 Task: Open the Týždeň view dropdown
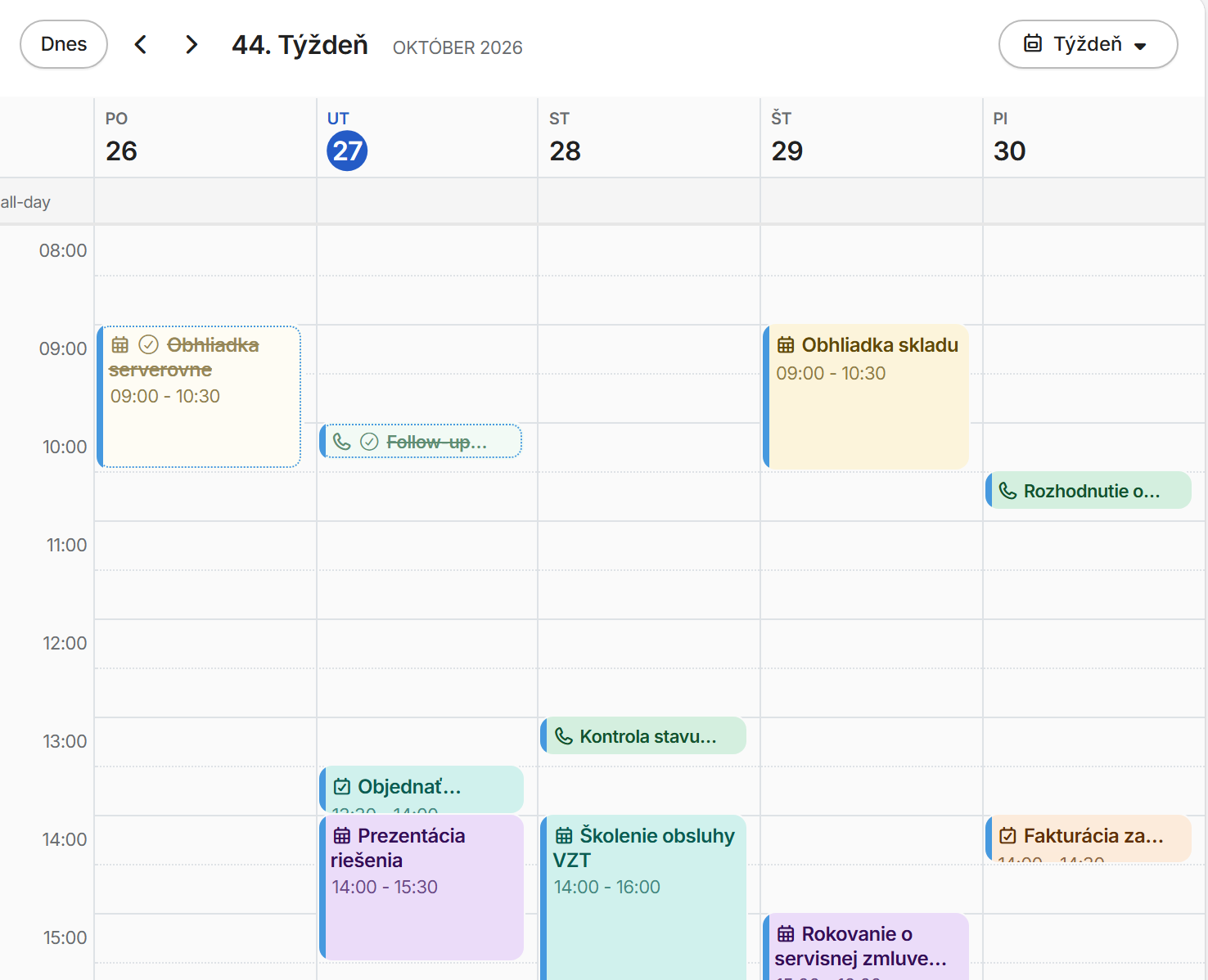[x=1088, y=44]
